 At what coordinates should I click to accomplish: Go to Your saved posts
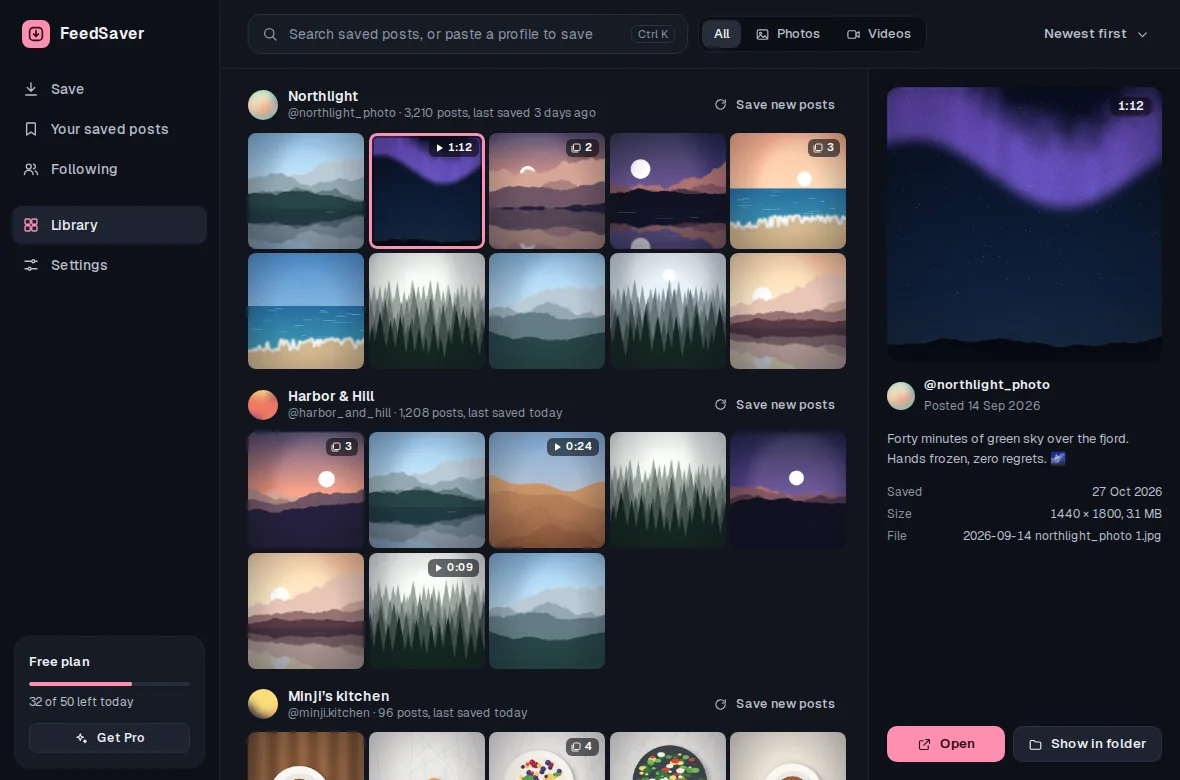tap(109, 129)
